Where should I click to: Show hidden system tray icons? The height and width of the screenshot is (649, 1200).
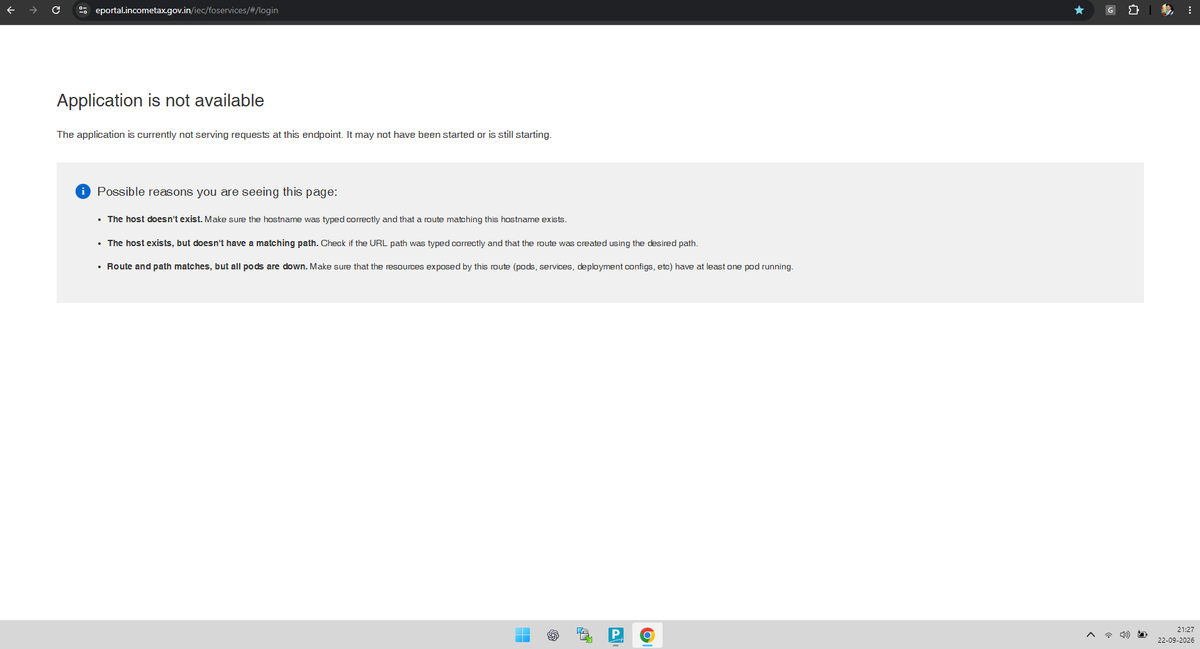pos(1090,635)
